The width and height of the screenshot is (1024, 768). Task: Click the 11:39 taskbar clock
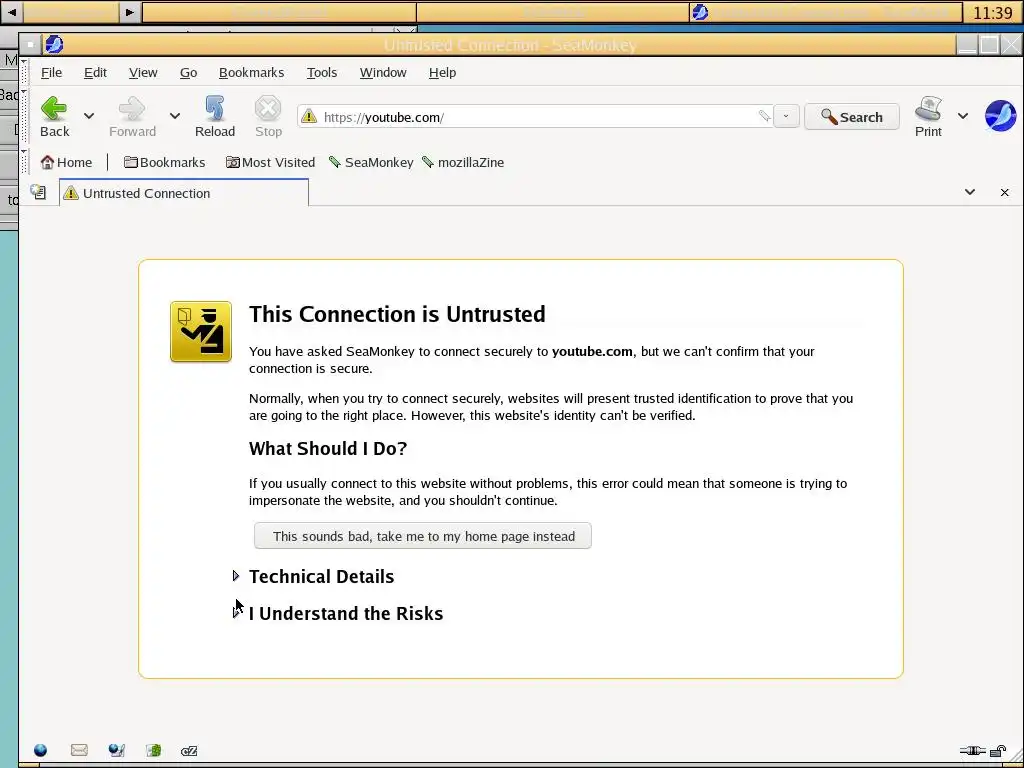pyautogui.click(x=993, y=12)
